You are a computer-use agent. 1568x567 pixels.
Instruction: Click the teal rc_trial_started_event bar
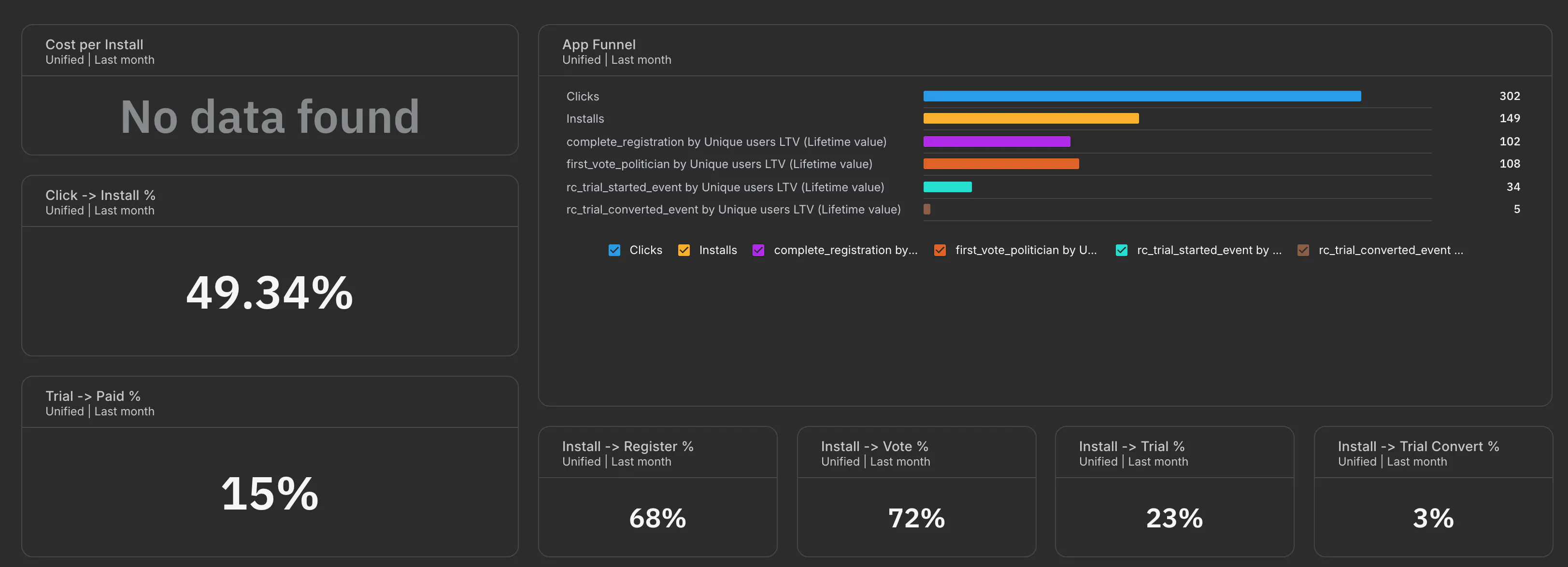pos(947,187)
